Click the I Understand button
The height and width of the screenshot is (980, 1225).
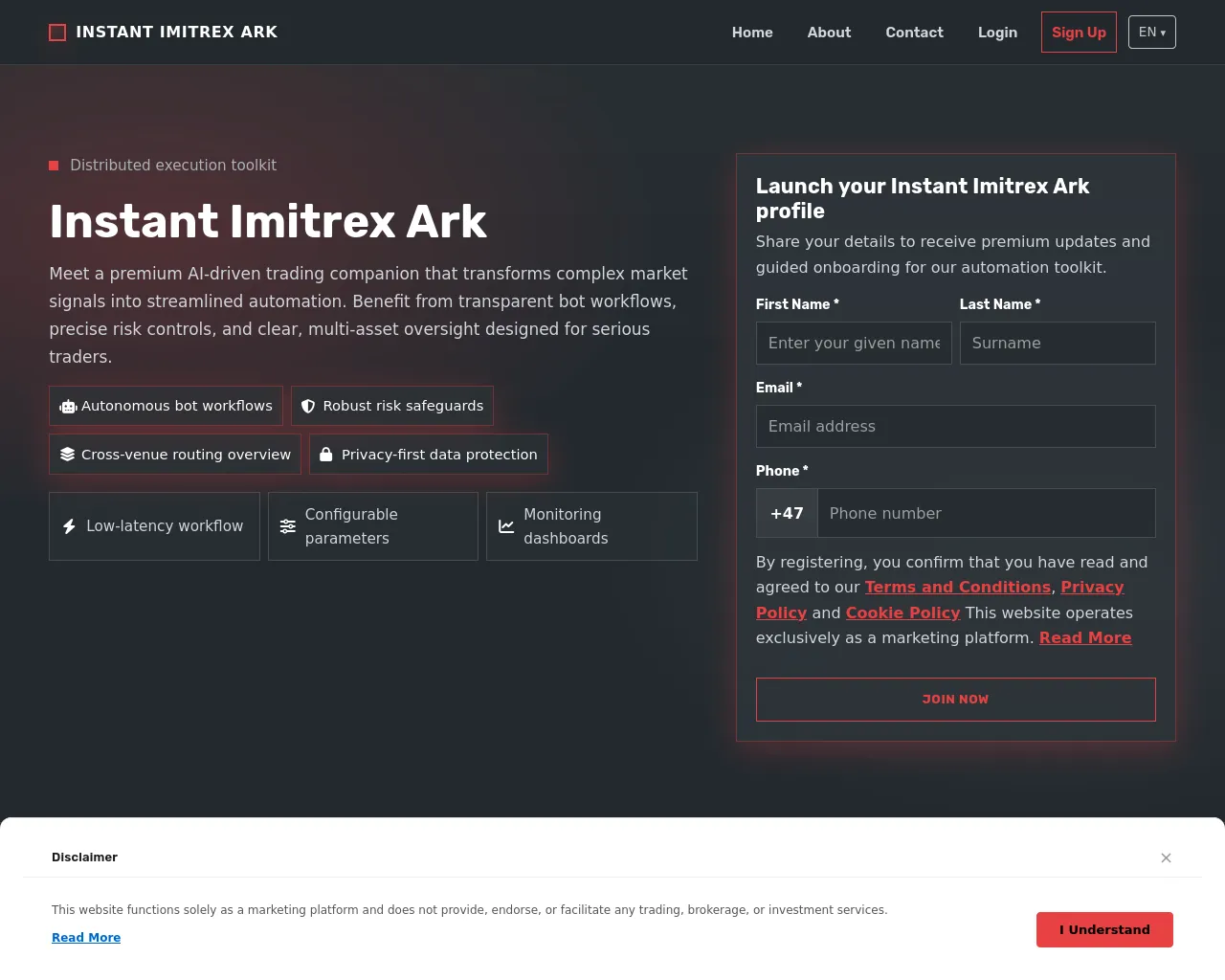tap(1104, 930)
